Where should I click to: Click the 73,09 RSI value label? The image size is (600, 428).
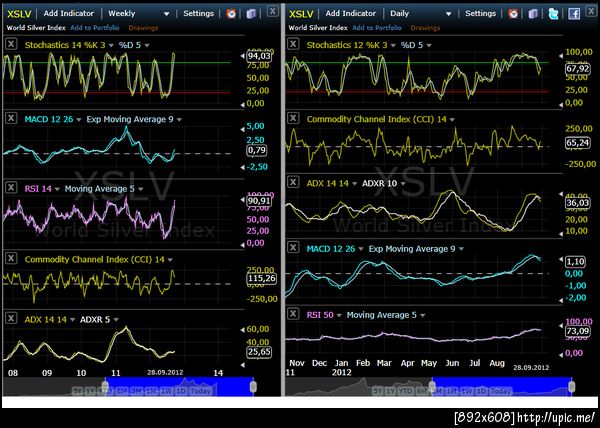[577, 330]
